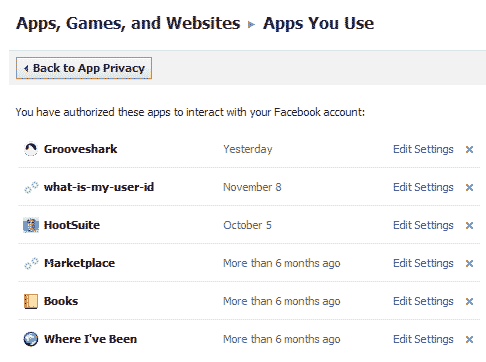Open the Marketplace app name link
The image size is (486, 362).
tap(80, 263)
